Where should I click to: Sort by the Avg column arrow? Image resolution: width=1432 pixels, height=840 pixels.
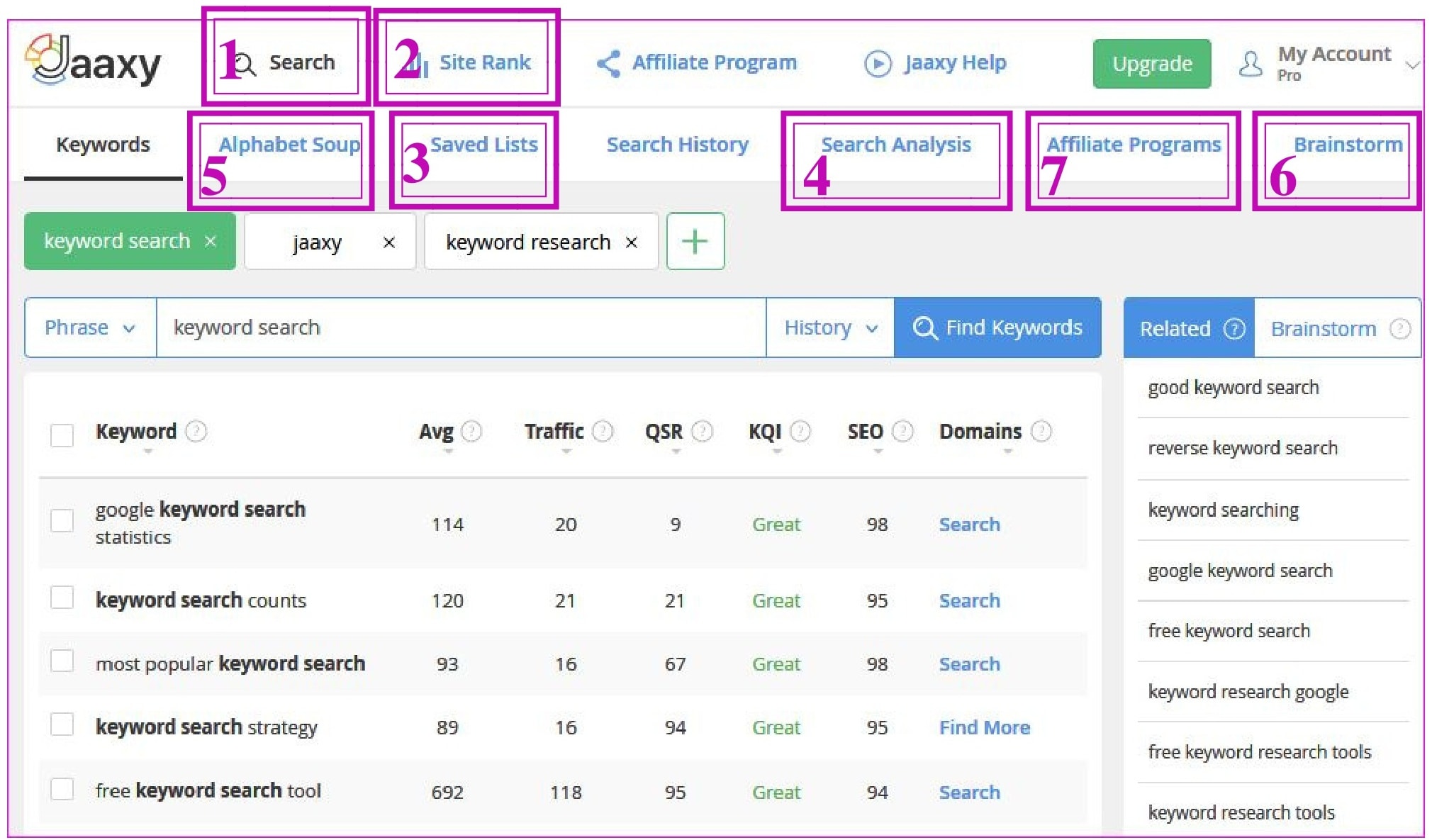click(x=448, y=452)
